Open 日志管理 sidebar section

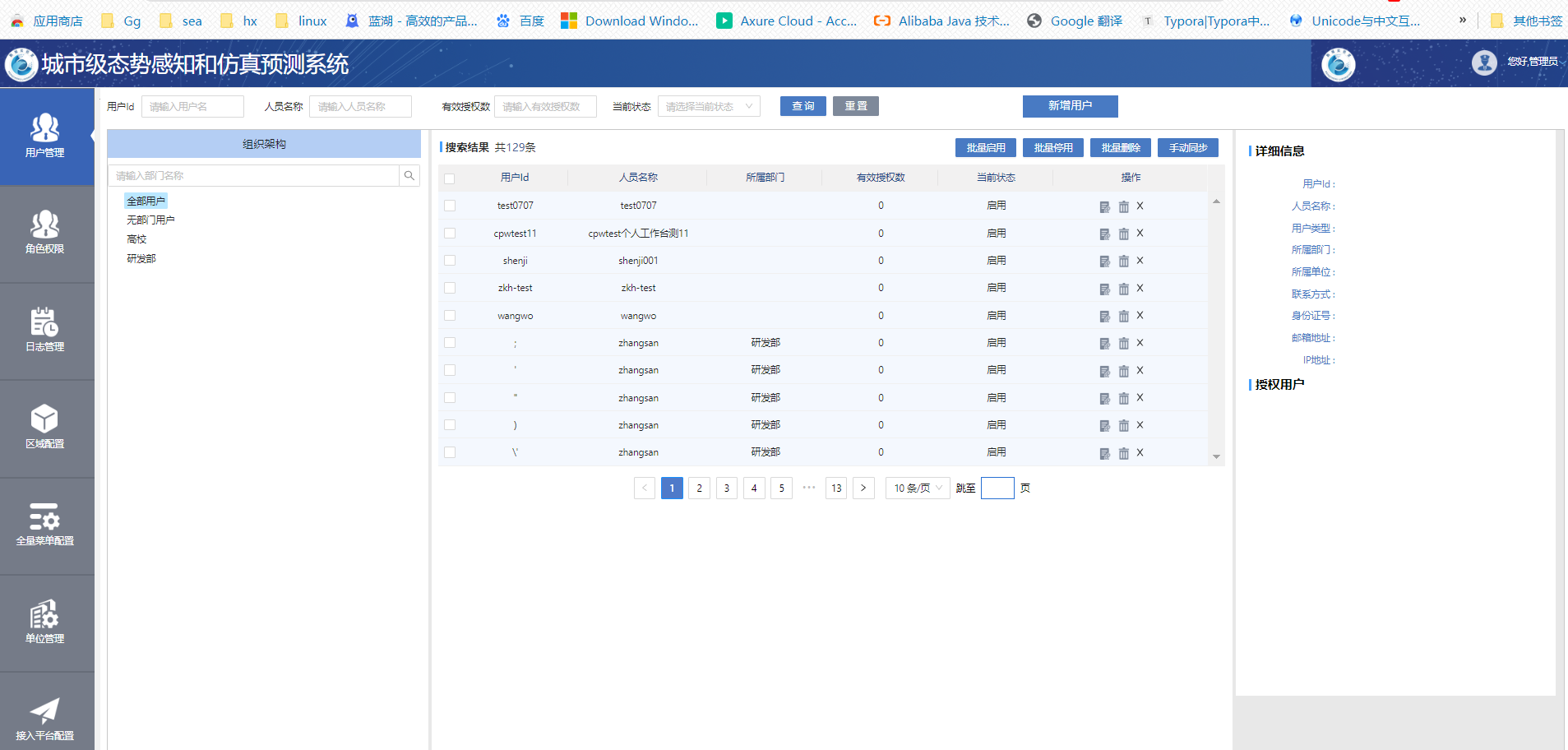coord(45,331)
